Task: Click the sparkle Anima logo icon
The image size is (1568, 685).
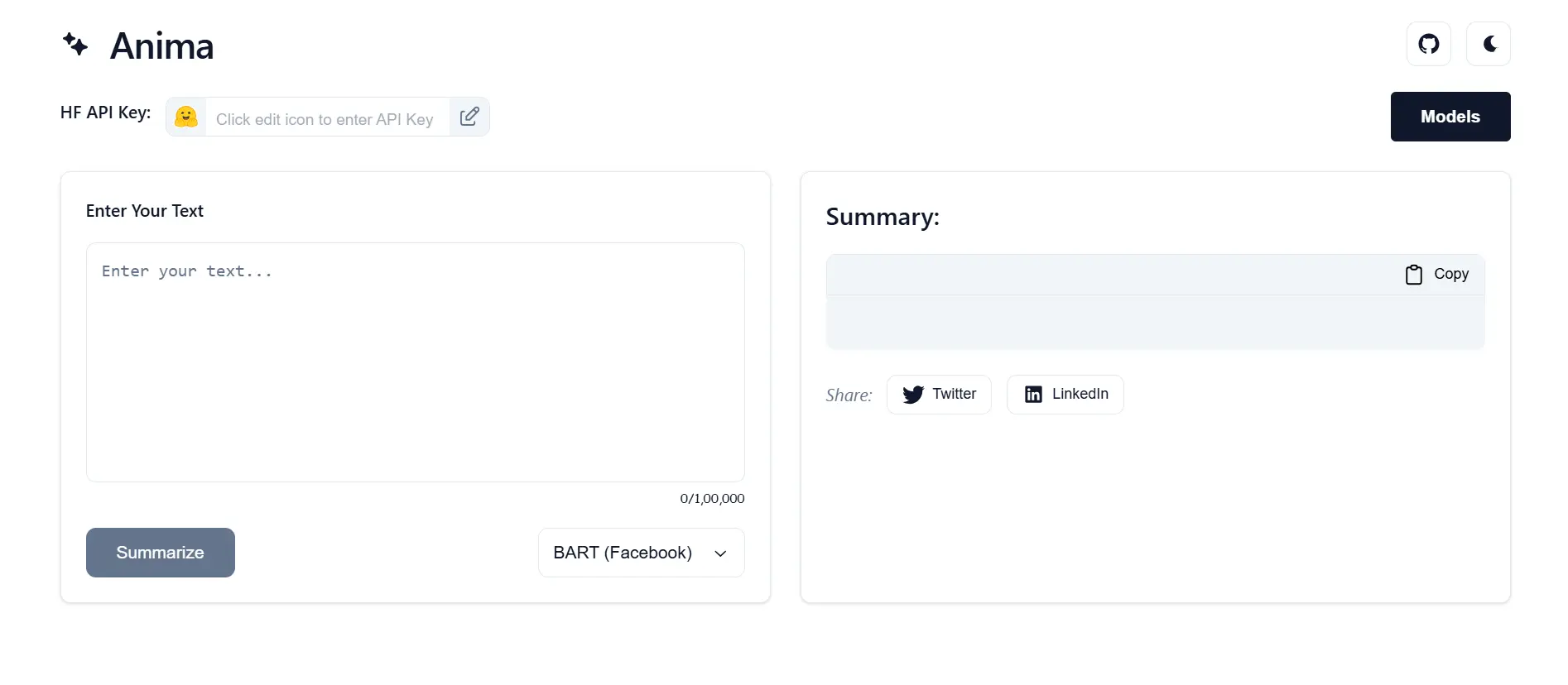Action: click(75, 45)
